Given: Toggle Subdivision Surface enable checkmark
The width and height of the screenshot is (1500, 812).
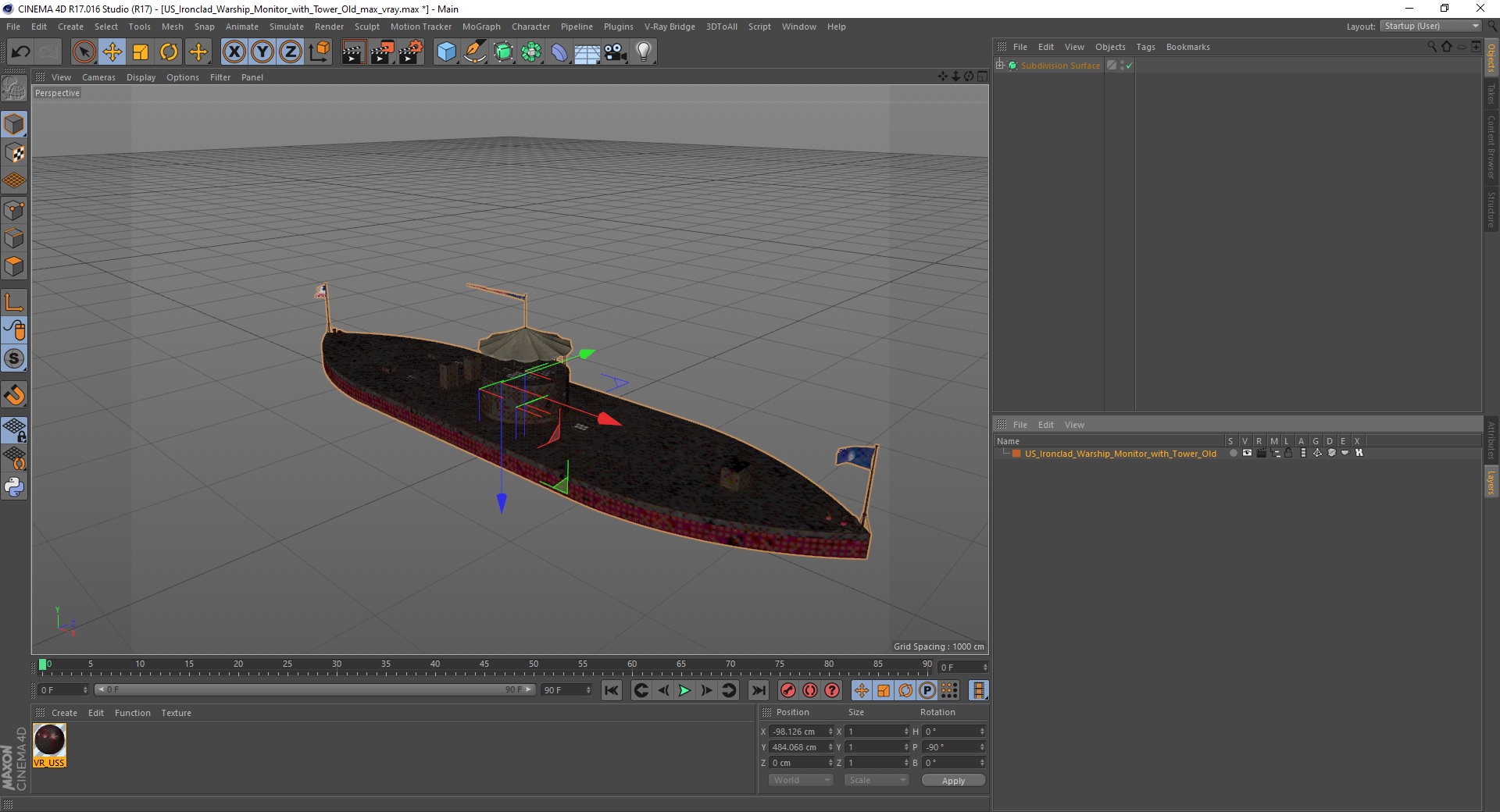Looking at the screenshot, I should 1129,66.
